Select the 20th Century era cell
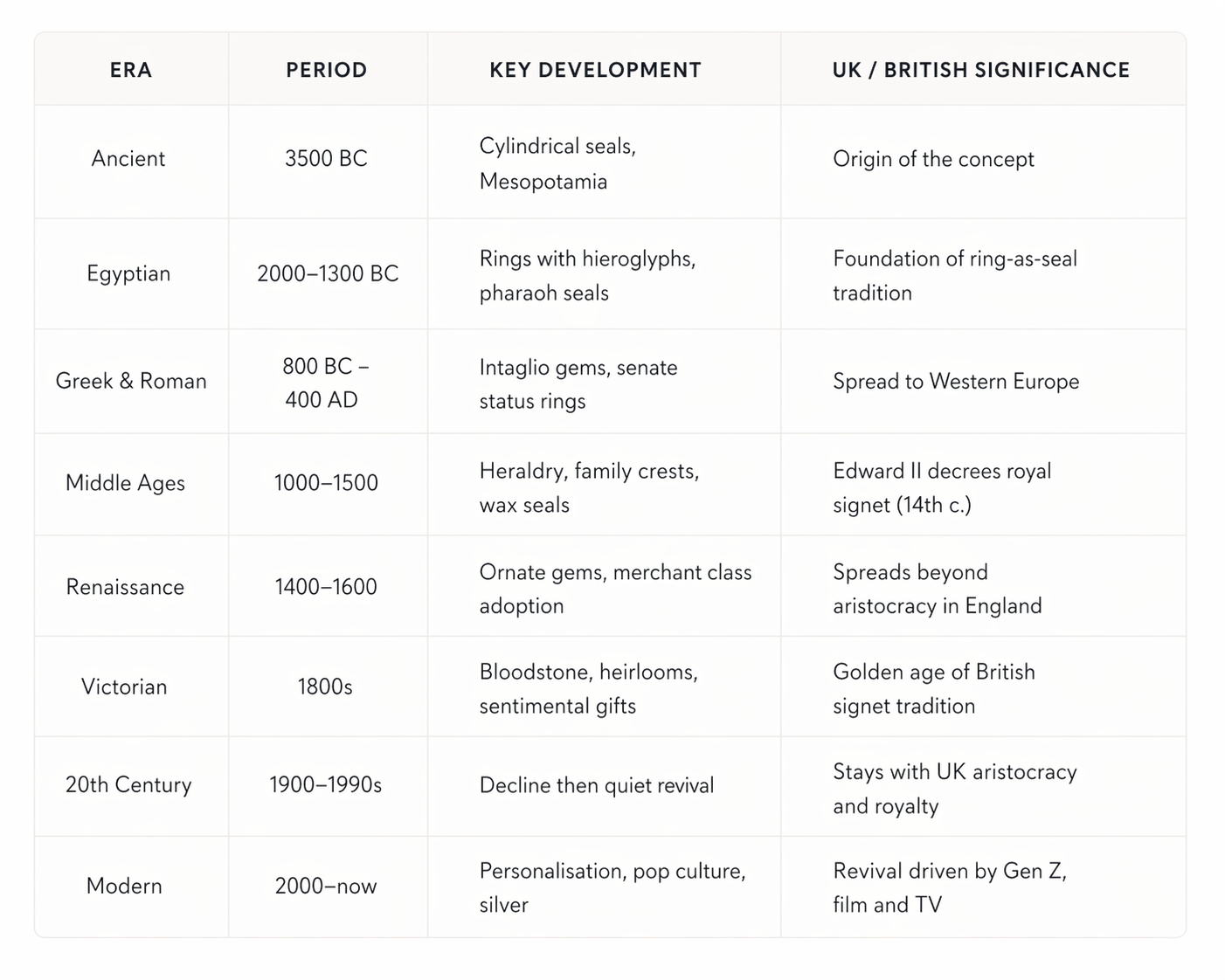 [128, 784]
